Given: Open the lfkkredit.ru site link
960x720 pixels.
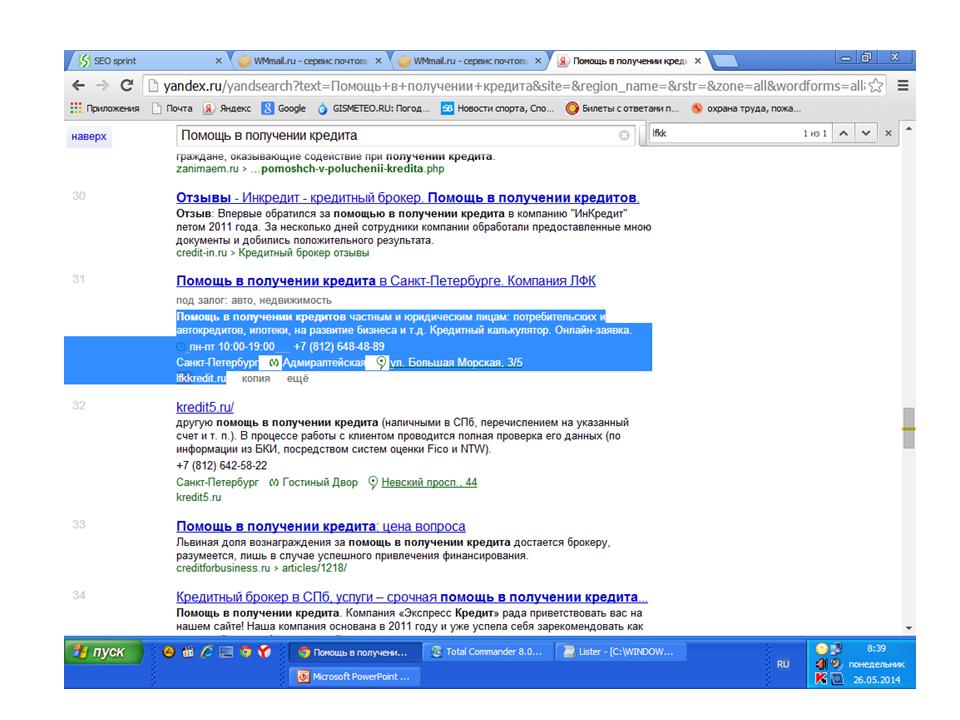Looking at the screenshot, I should click(201, 378).
